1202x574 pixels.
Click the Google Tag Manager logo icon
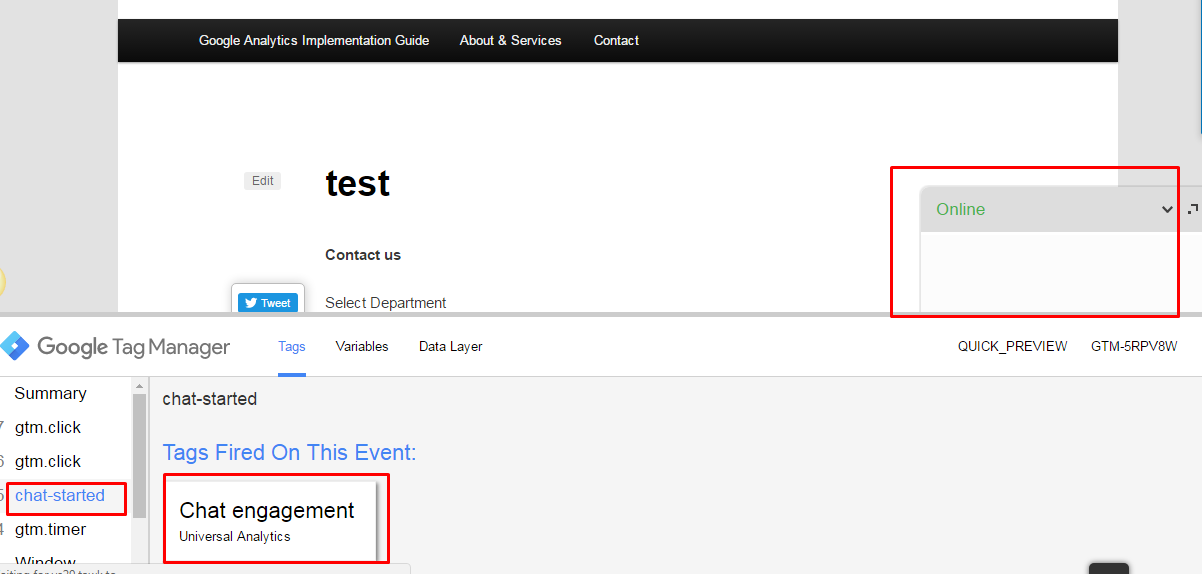pos(15,346)
